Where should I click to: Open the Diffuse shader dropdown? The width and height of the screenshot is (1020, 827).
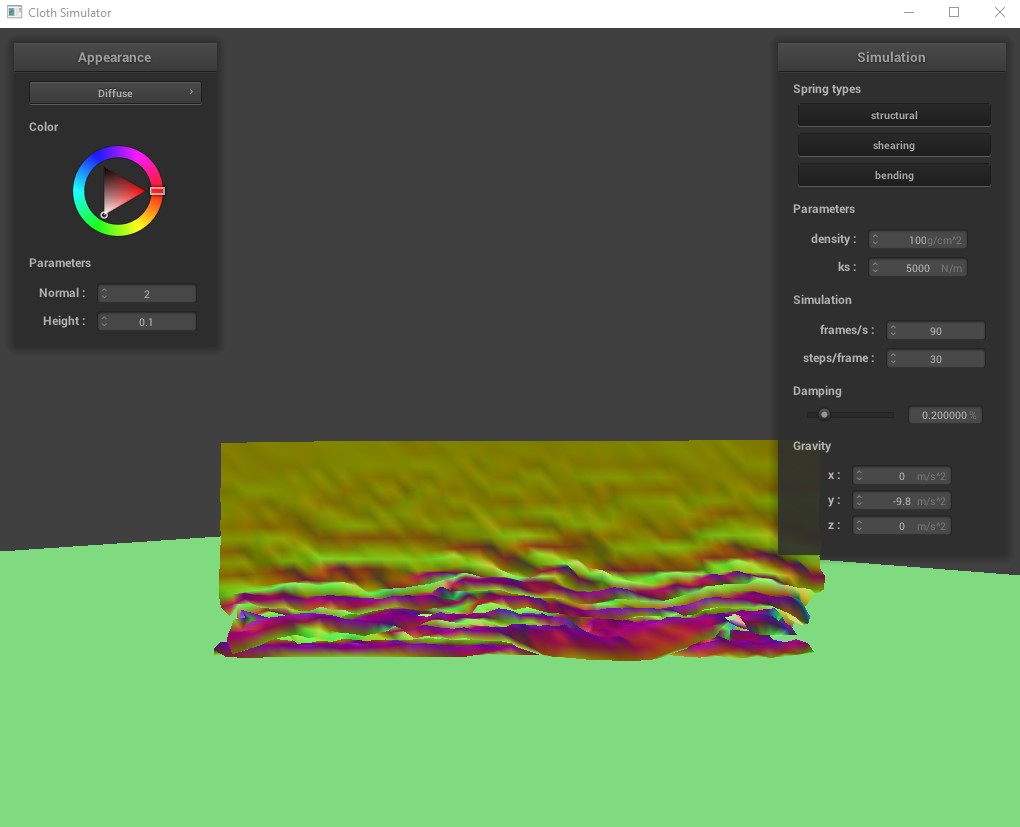pos(115,93)
